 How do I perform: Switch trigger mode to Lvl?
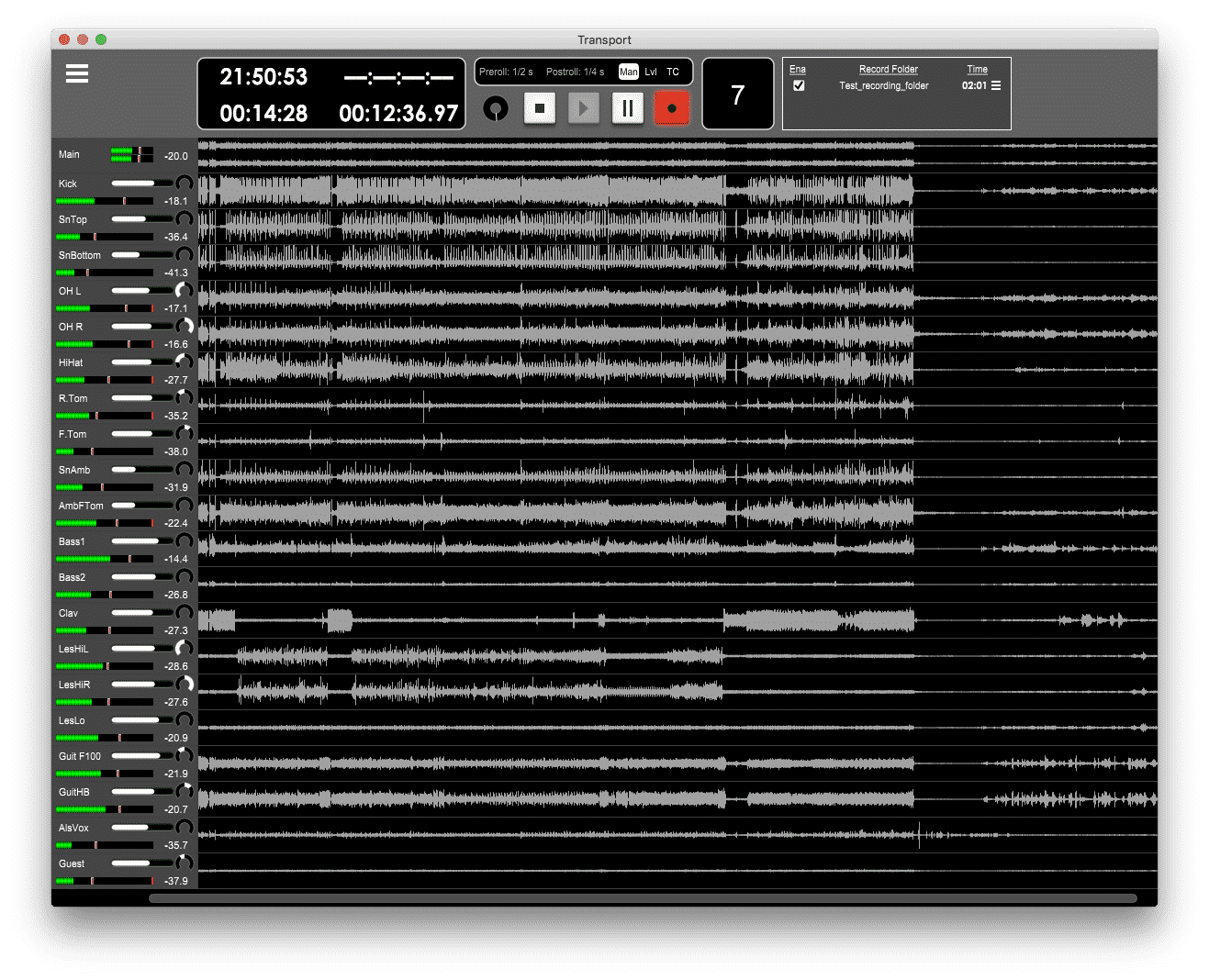(651, 72)
